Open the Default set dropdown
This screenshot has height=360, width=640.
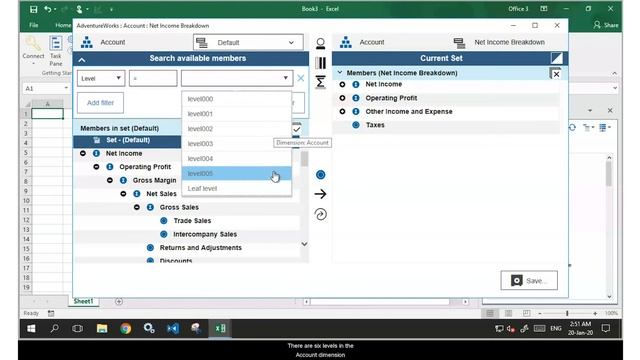[x=248, y=42]
